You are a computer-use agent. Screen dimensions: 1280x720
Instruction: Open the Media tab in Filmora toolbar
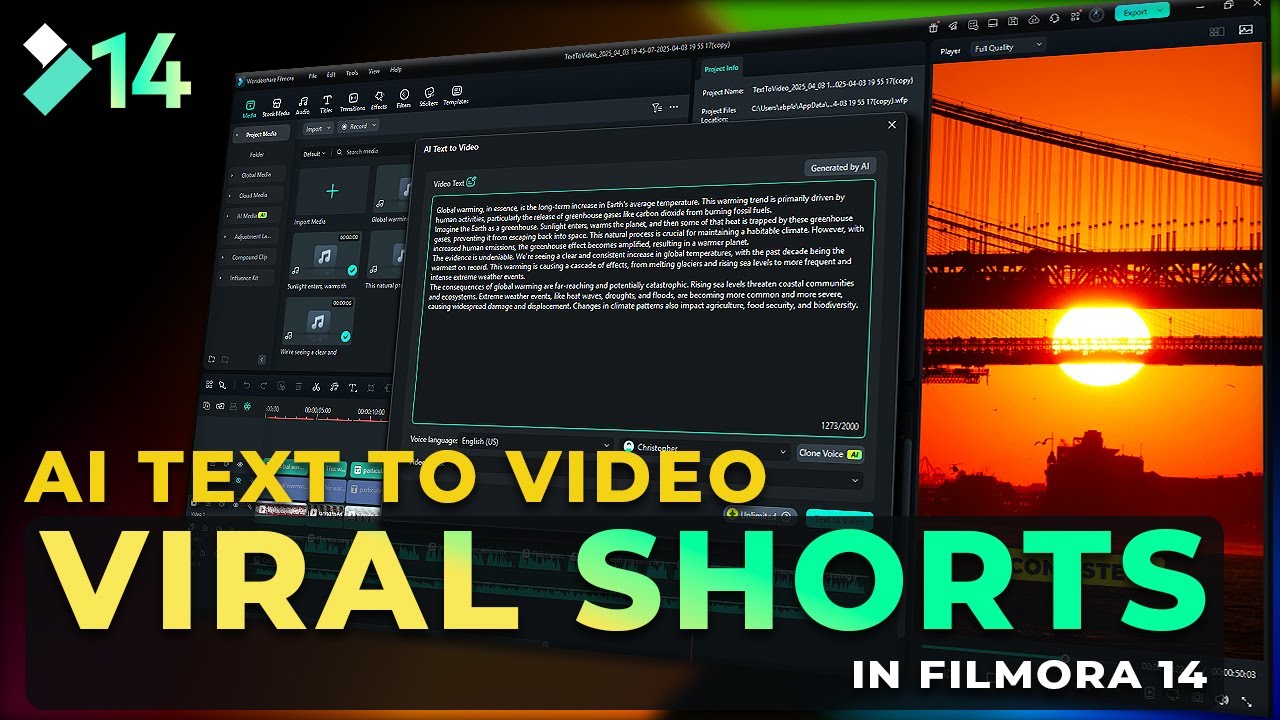tap(249, 107)
